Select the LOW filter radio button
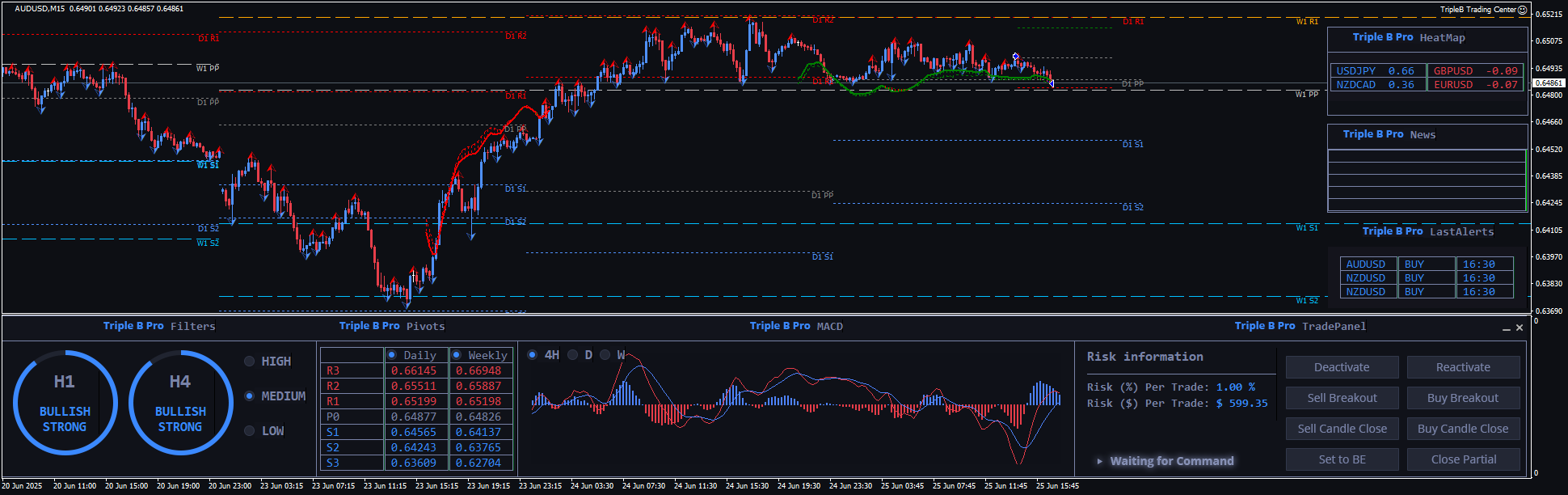Screen dimensions: 1568x495 coord(250,431)
